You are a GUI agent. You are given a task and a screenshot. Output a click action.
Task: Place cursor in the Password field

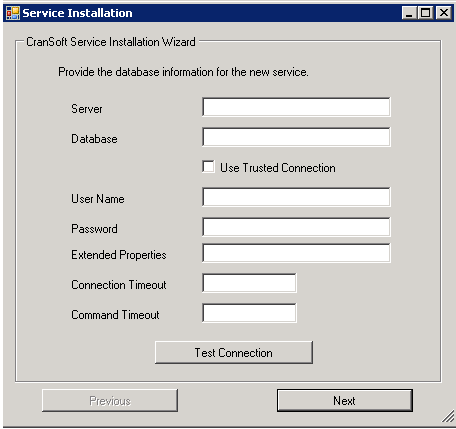click(x=296, y=227)
